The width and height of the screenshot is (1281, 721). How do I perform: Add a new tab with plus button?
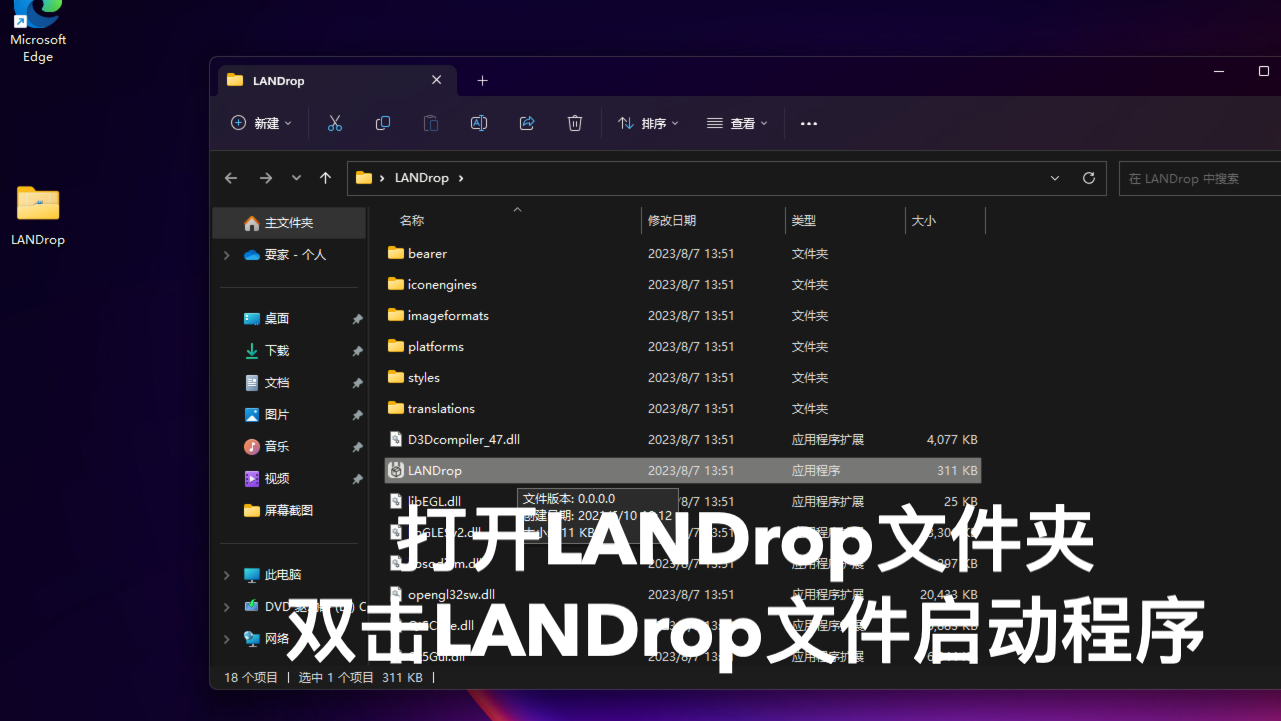(x=482, y=80)
